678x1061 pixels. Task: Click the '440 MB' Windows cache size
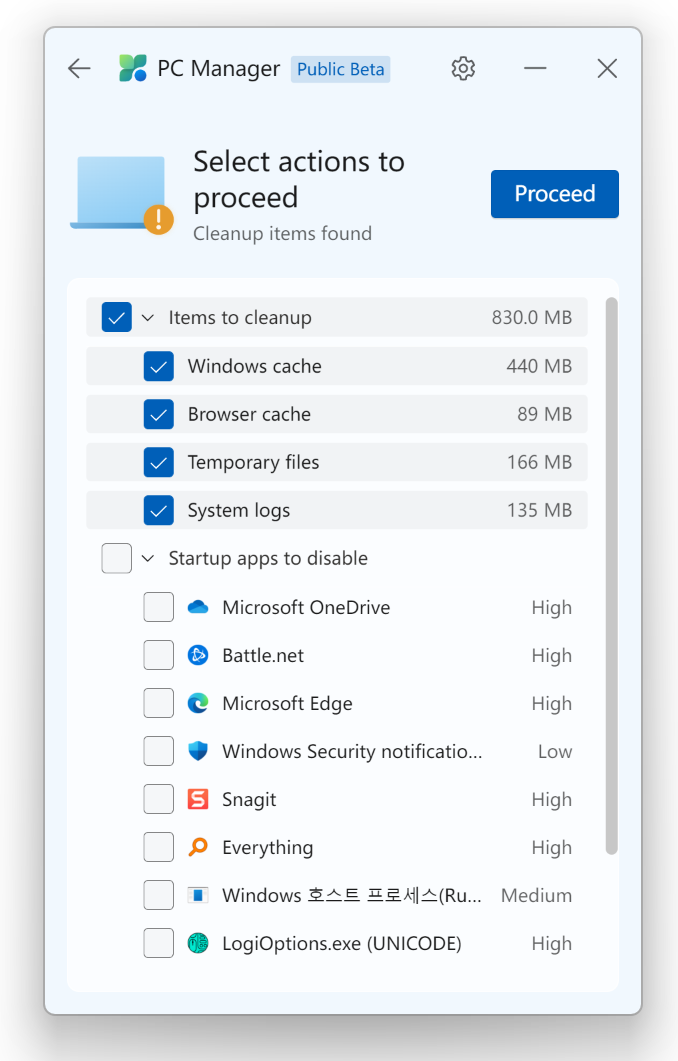coord(539,366)
